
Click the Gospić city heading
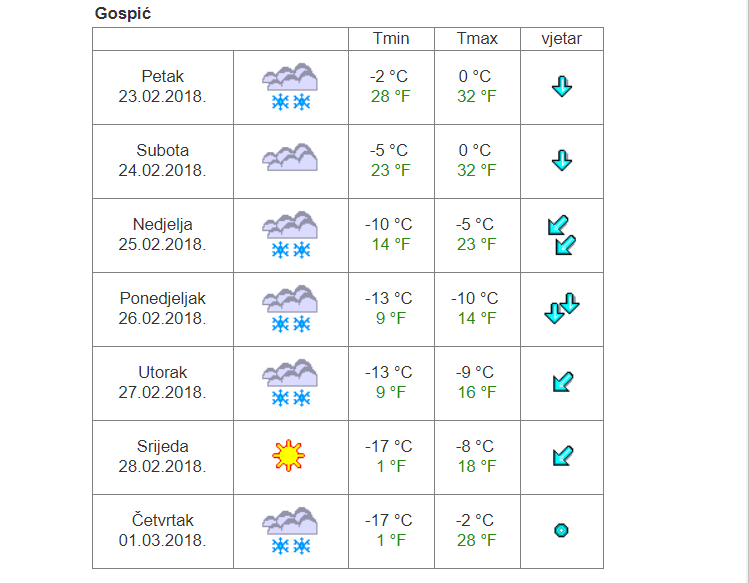tap(123, 13)
